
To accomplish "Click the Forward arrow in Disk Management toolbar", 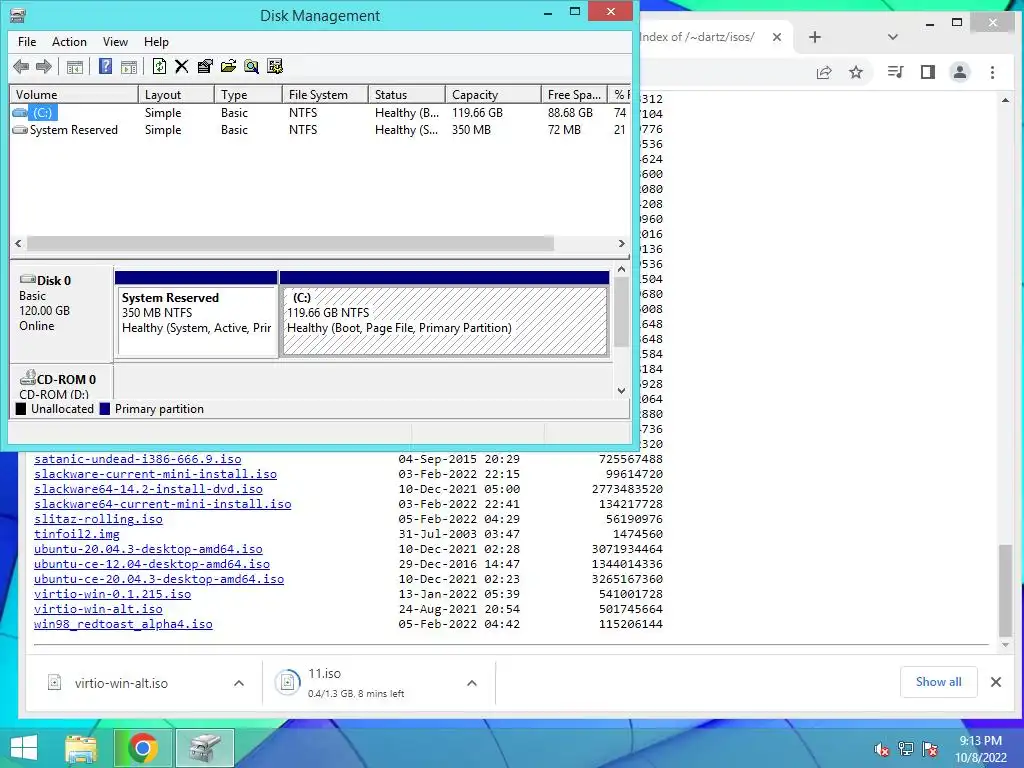I will click(x=44, y=67).
